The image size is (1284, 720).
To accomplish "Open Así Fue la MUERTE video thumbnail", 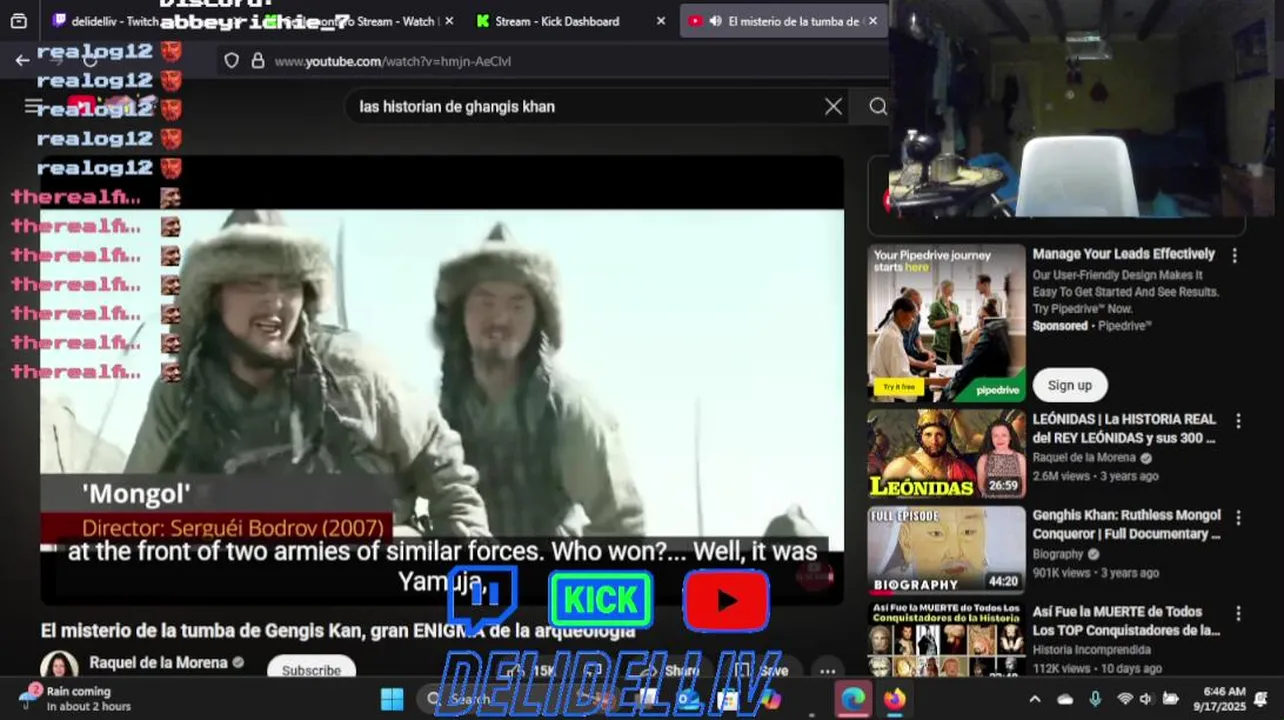I will pyautogui.click(x=946, y=640).
